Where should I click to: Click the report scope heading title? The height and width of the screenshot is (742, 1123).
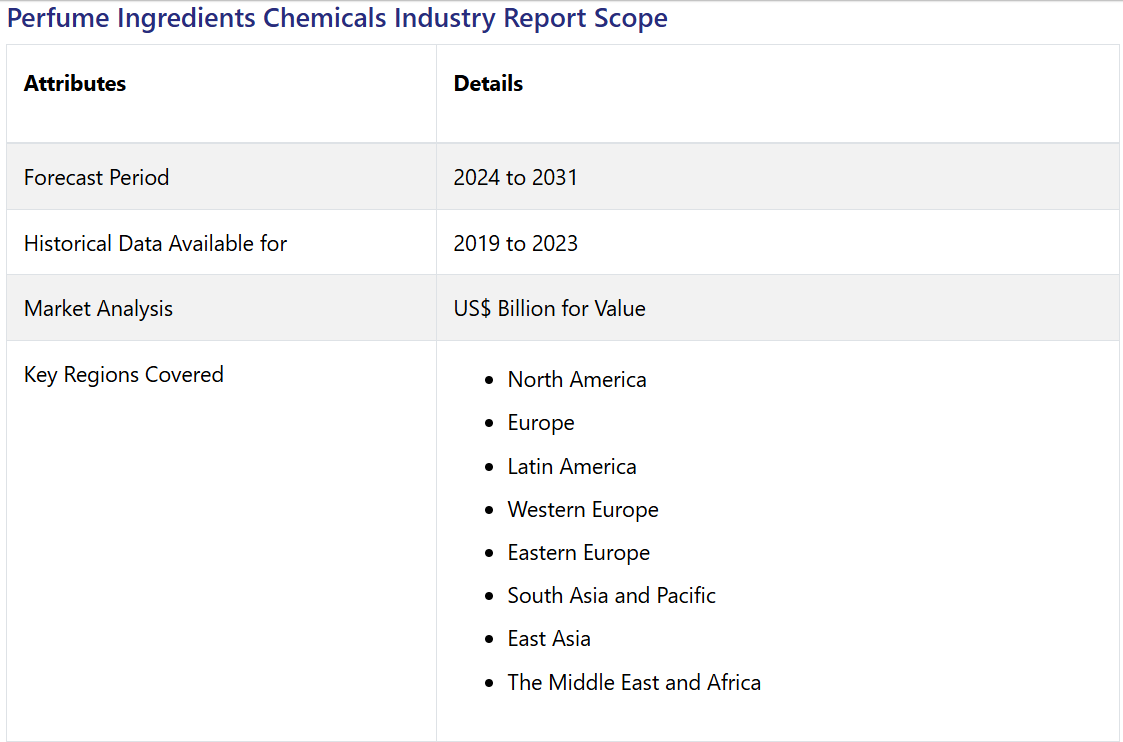tap(337, 19)
